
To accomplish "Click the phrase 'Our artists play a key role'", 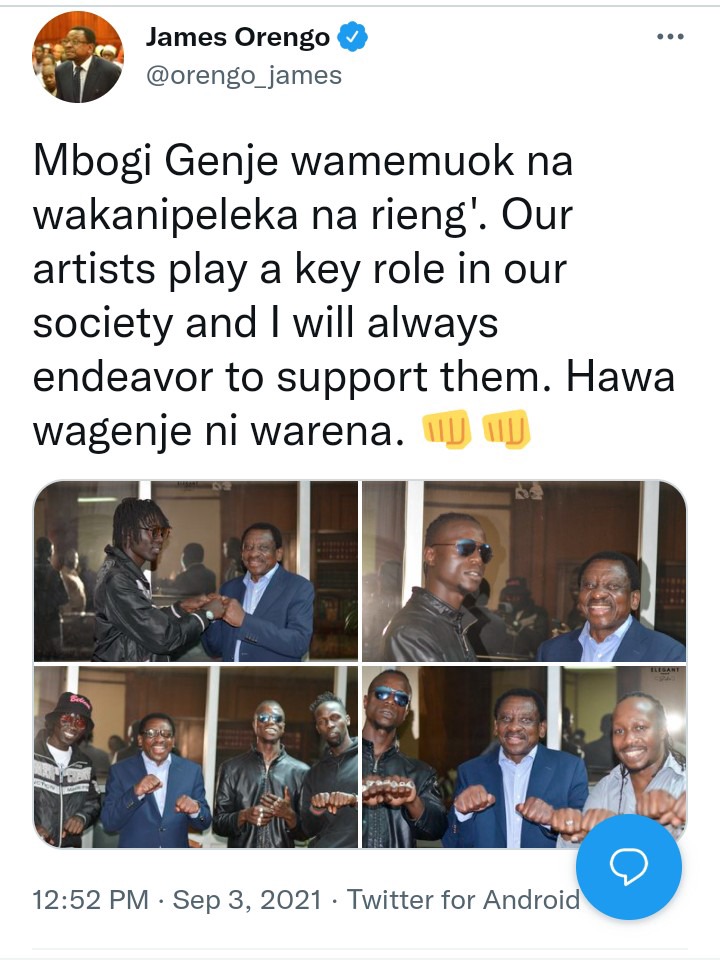I will click(x=300, y=242).
